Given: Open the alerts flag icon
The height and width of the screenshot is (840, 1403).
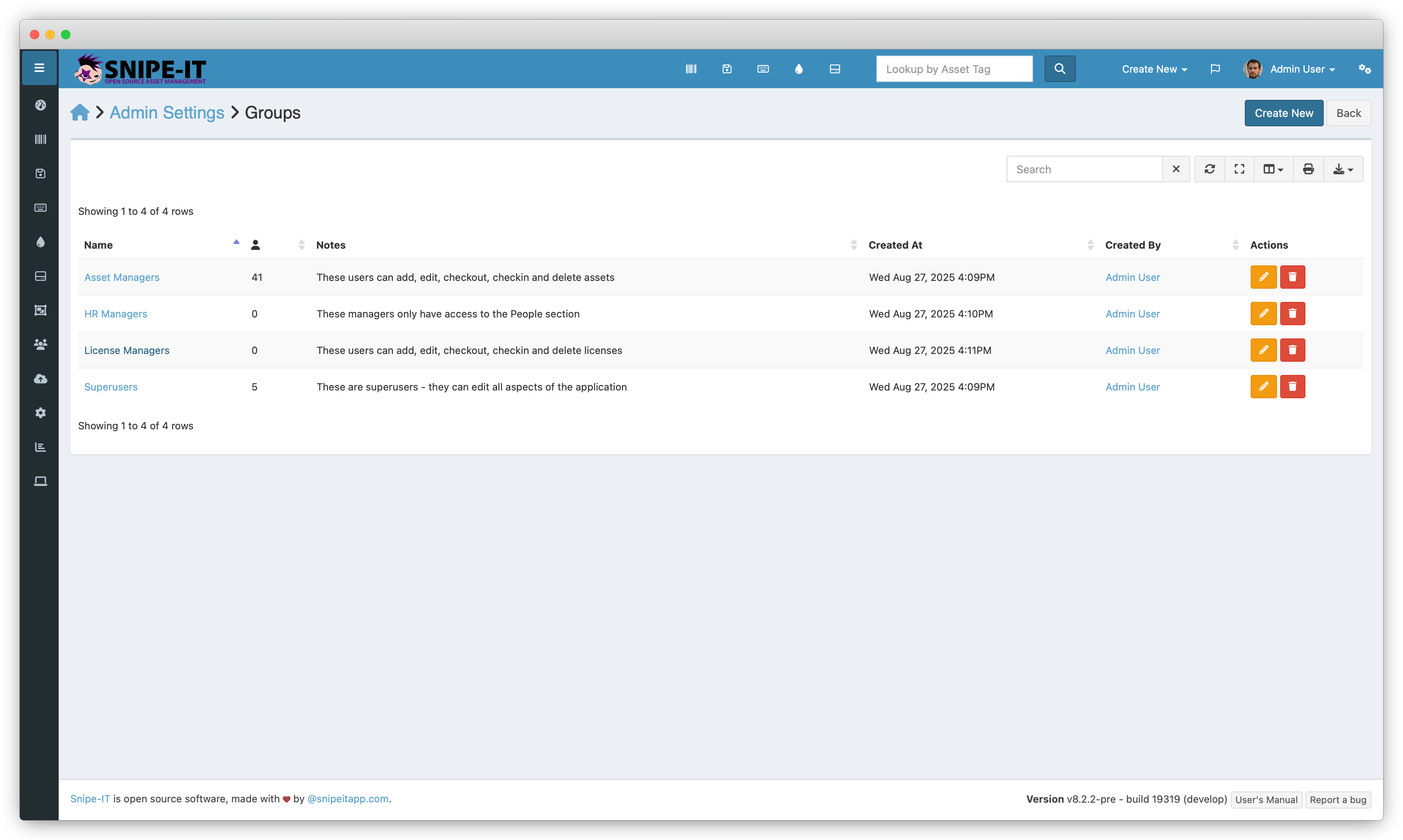Looking at the screenshot, I should 1215,69.
